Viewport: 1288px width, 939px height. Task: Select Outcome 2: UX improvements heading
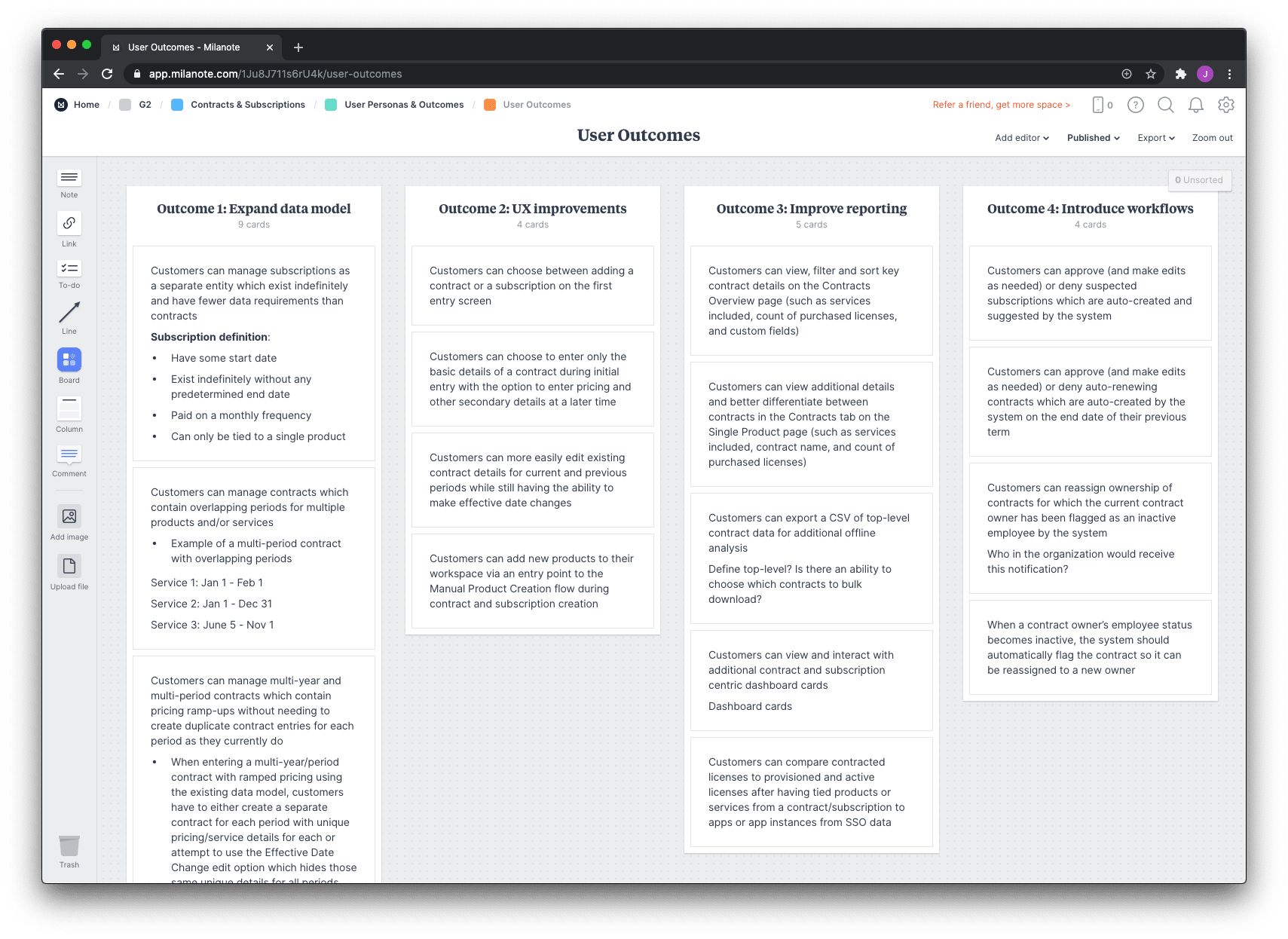[x=533, y=209]
